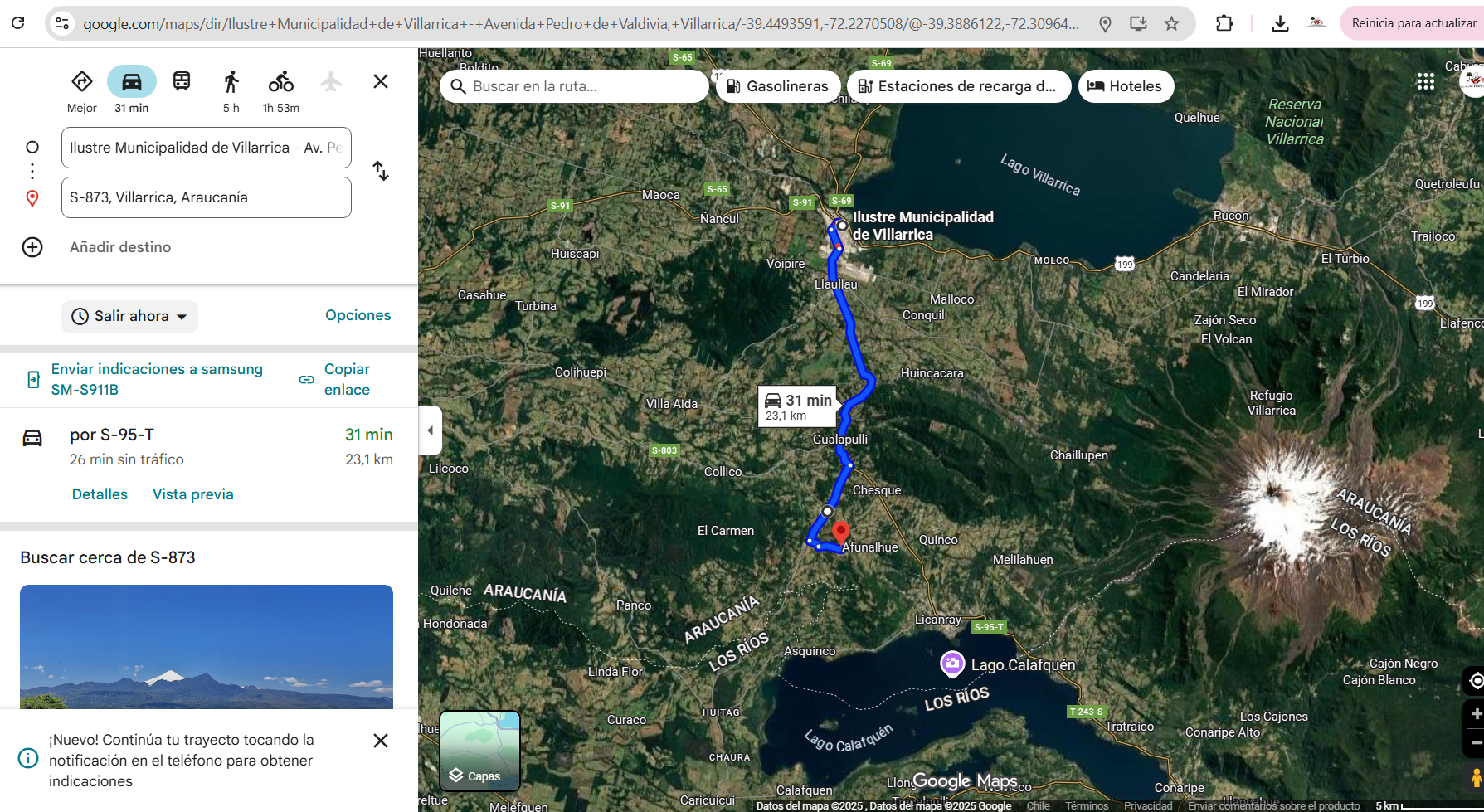The width and height of the screenshot is (1484, 812).
Task: Toggle the Capas map layer view
Action: (479, 751)
